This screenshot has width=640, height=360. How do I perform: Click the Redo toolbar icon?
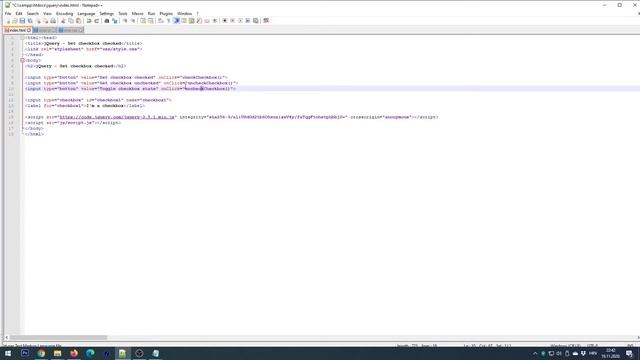tap(97, 21)
